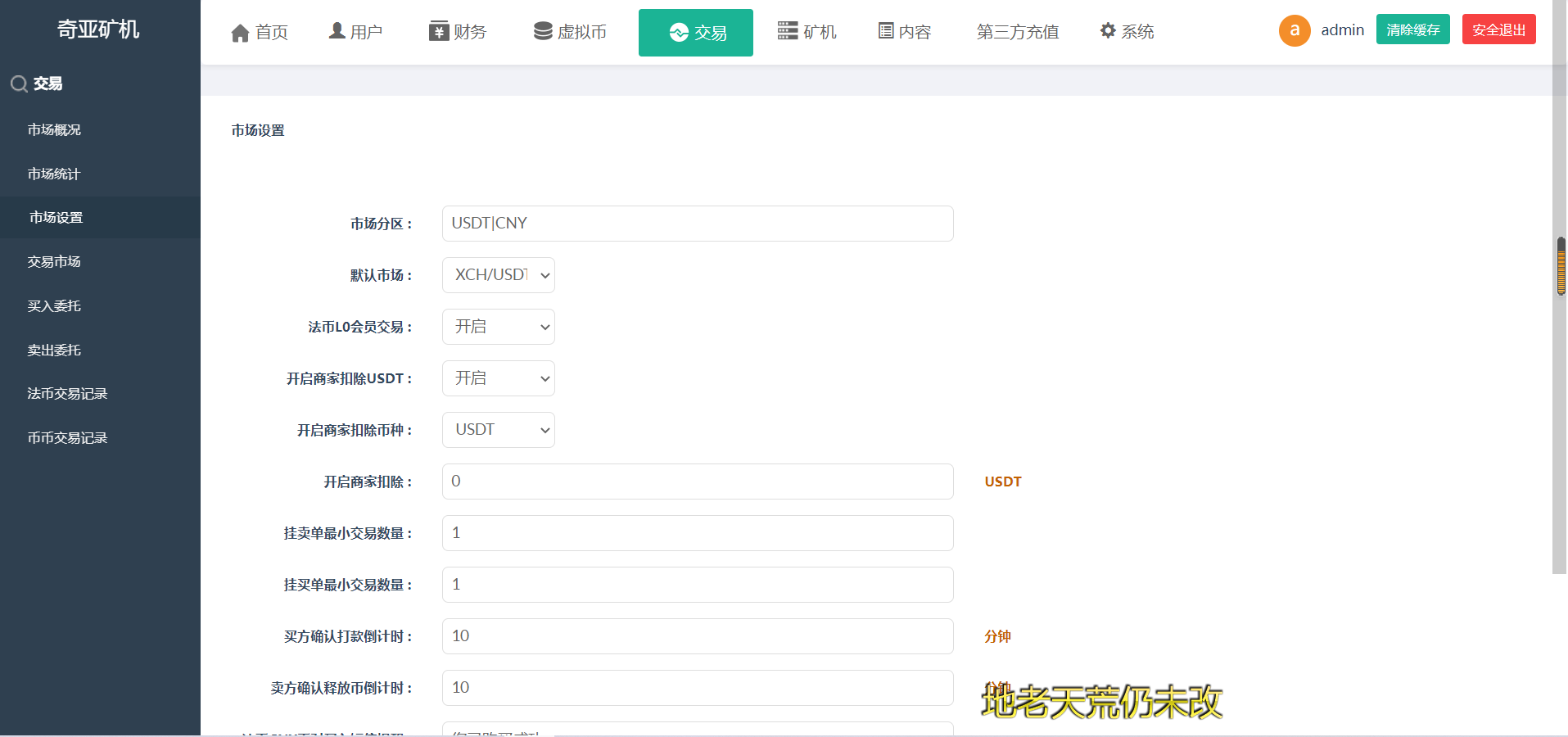Click the 清除缓存 button
The image size is (1568, 737).
pyautogui.click(x=1412, y=29)
